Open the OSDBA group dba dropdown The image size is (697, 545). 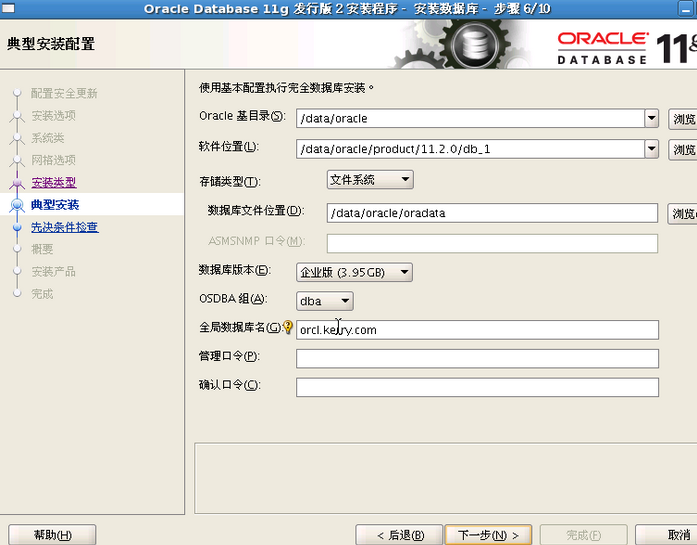pos(325,301)
